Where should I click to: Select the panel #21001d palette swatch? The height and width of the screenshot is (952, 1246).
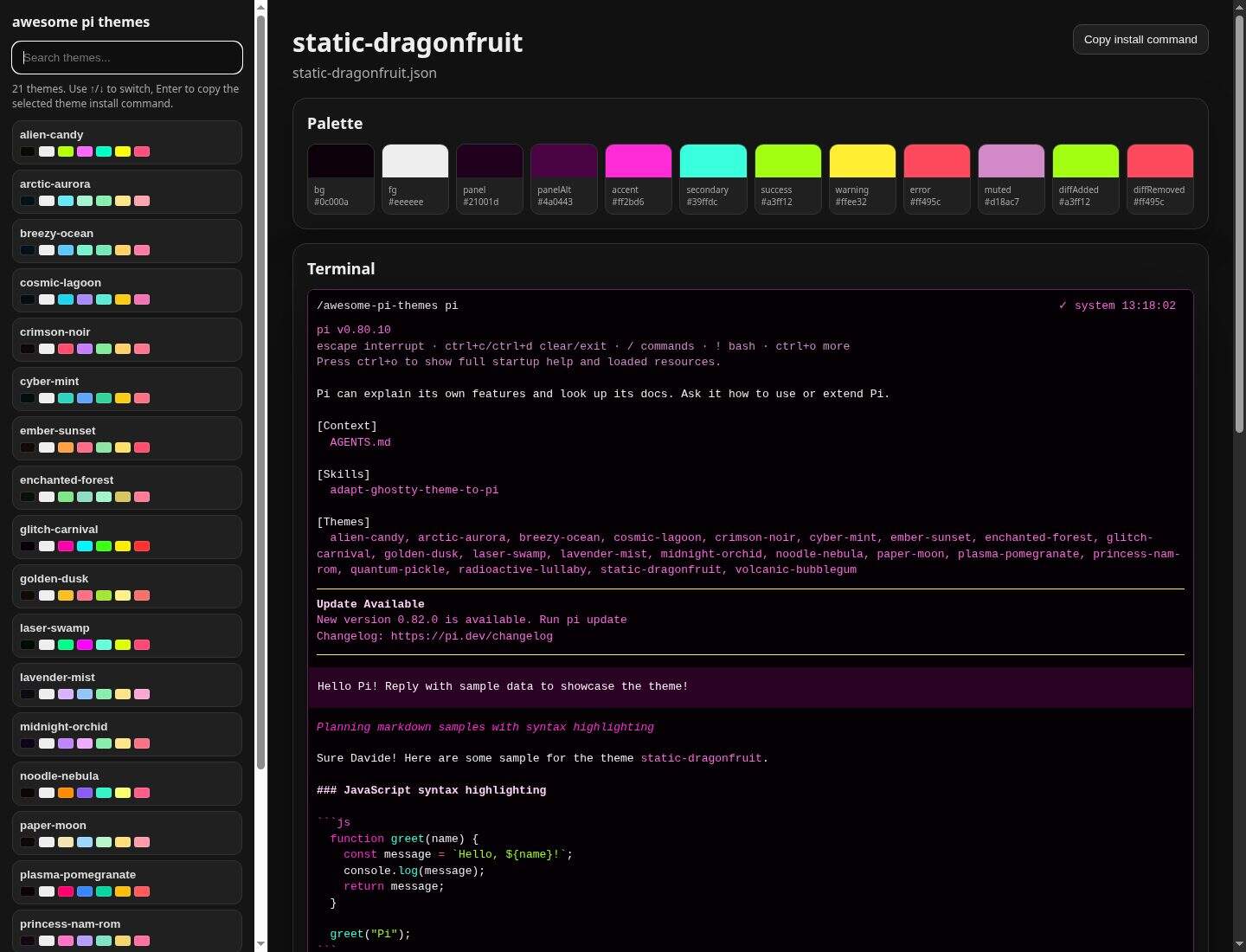(x=490, y=179)
